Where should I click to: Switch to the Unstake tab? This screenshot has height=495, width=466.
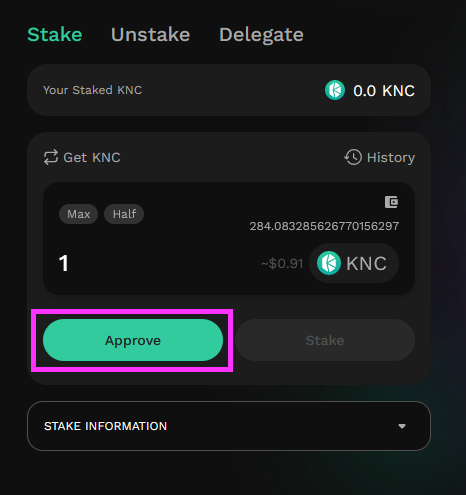pos(150,35)
